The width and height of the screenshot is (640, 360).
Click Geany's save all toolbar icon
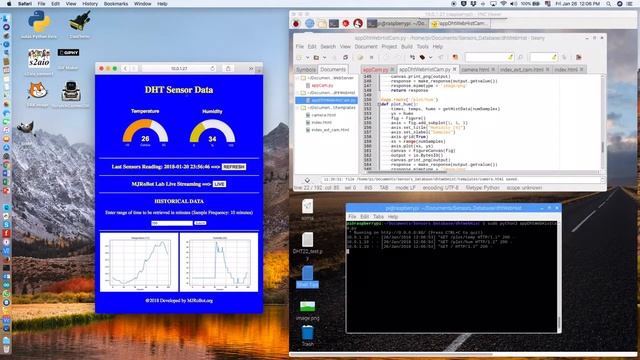345,58
